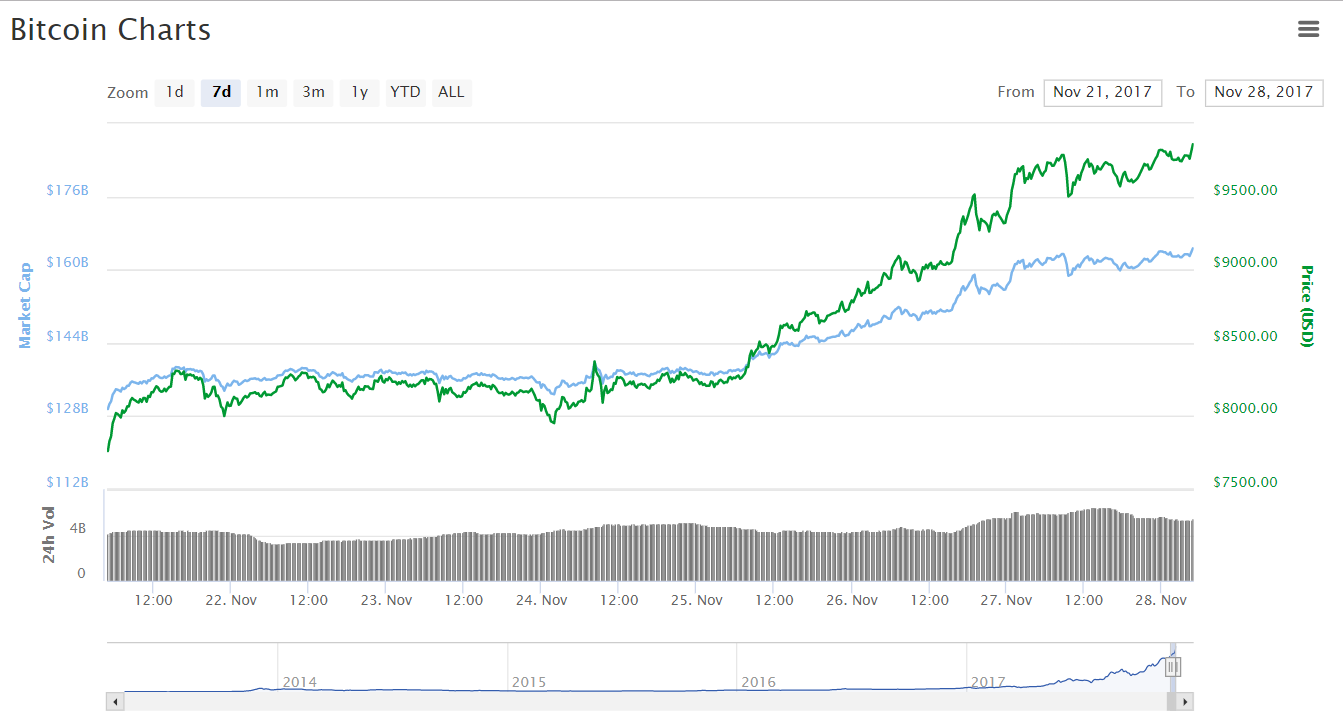Select YTD zoom range
1343x720 pixels.
tap(405, 92)
